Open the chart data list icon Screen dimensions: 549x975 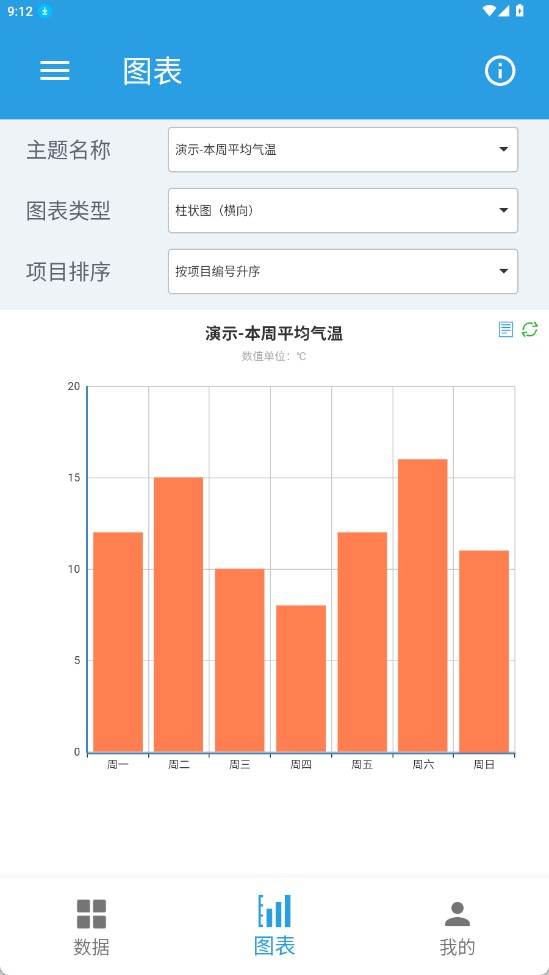506,330
